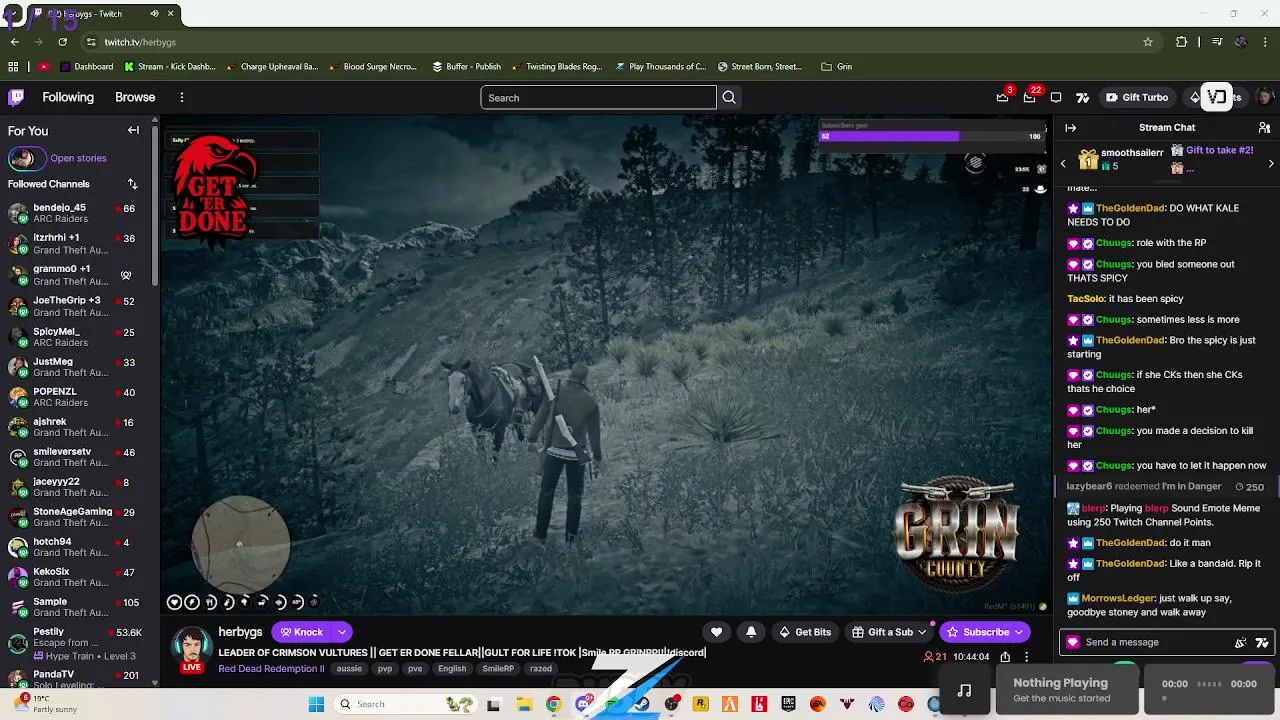Image resolution: width=1280 pixels, height=720 pixels.
Task: Click the Gift Turbo button
Action: [1137, 97]
